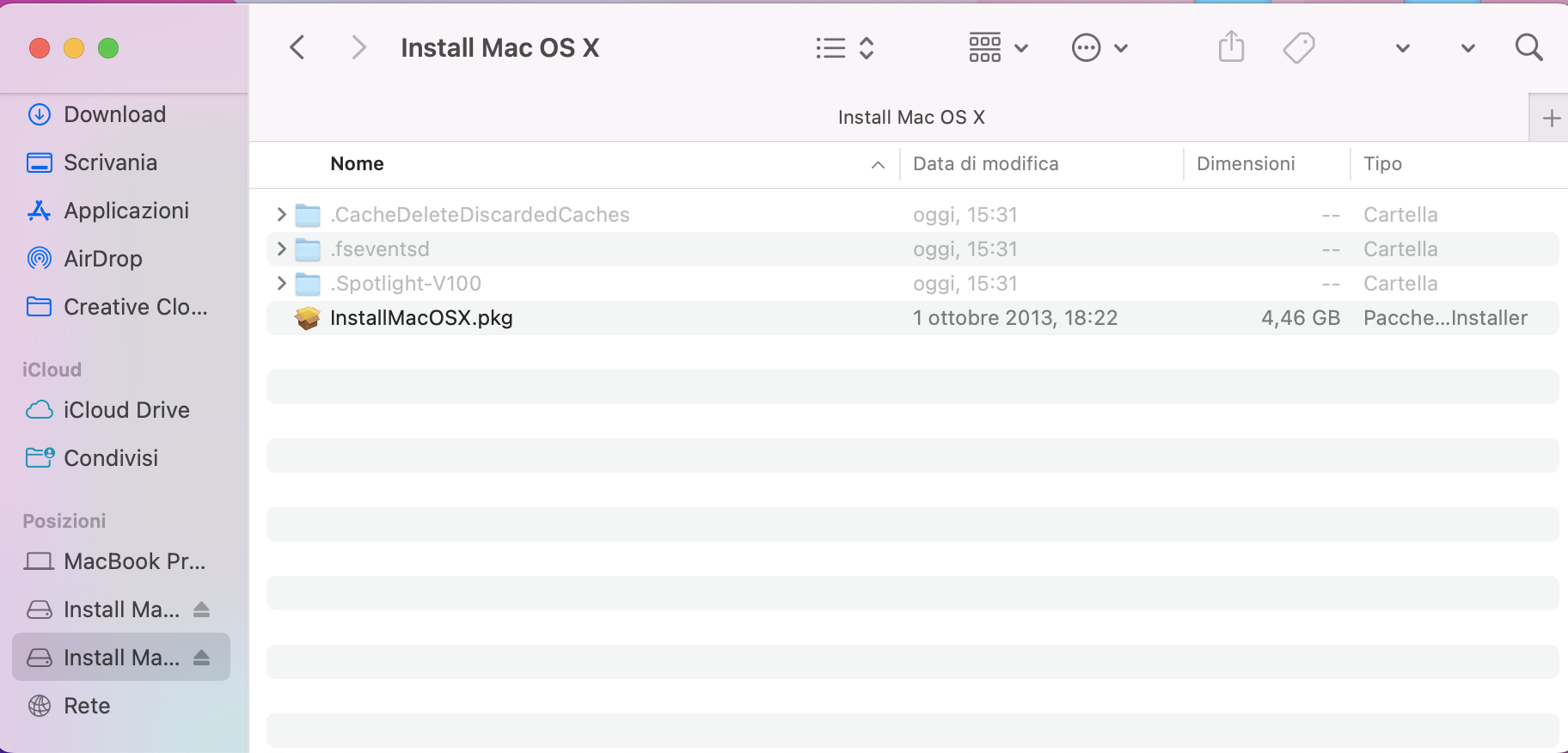Viewport: 1568px width, 753px height.
Task: Click the date 1 ottobre 2013, 18:22
Action: click(1015, 318)
